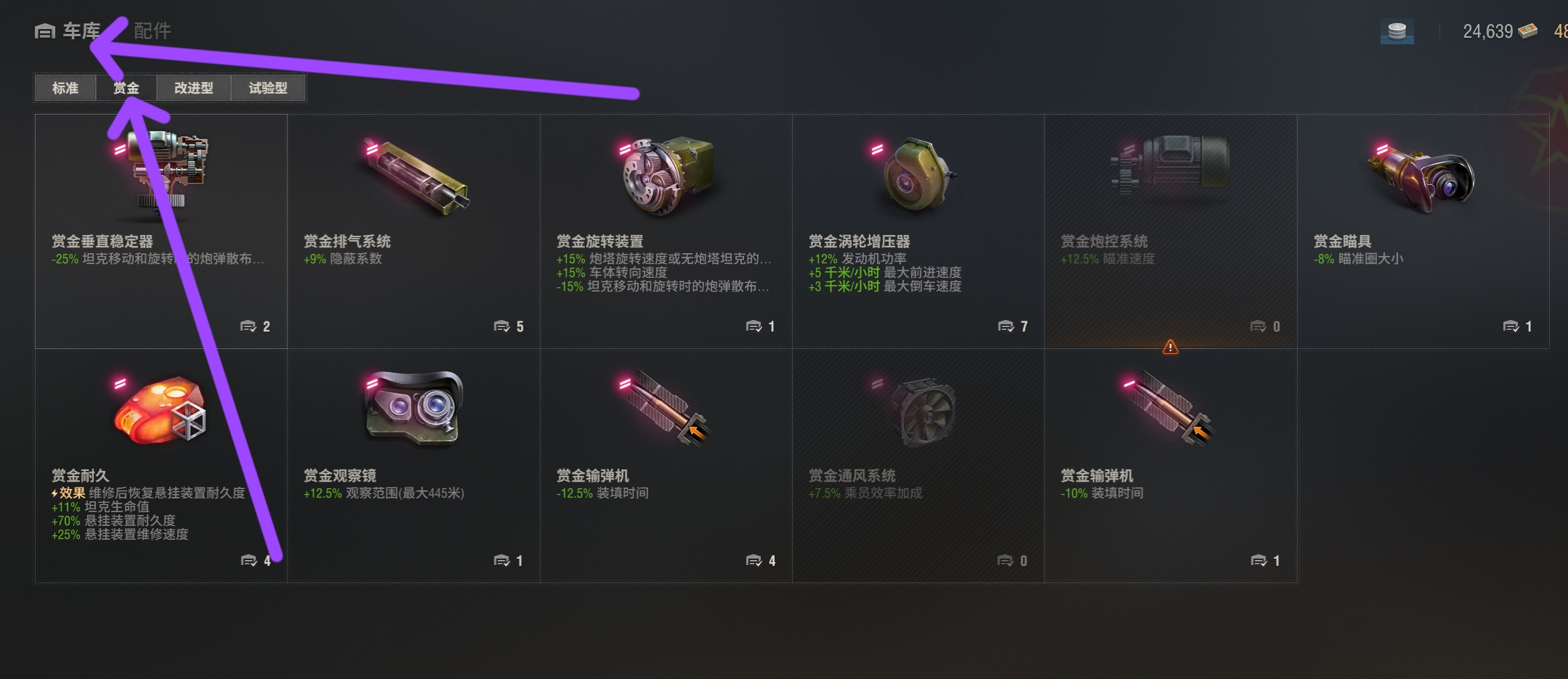Open the 改进型 tab
Viewport: 1568px width, 679px height.
(194, 88)
